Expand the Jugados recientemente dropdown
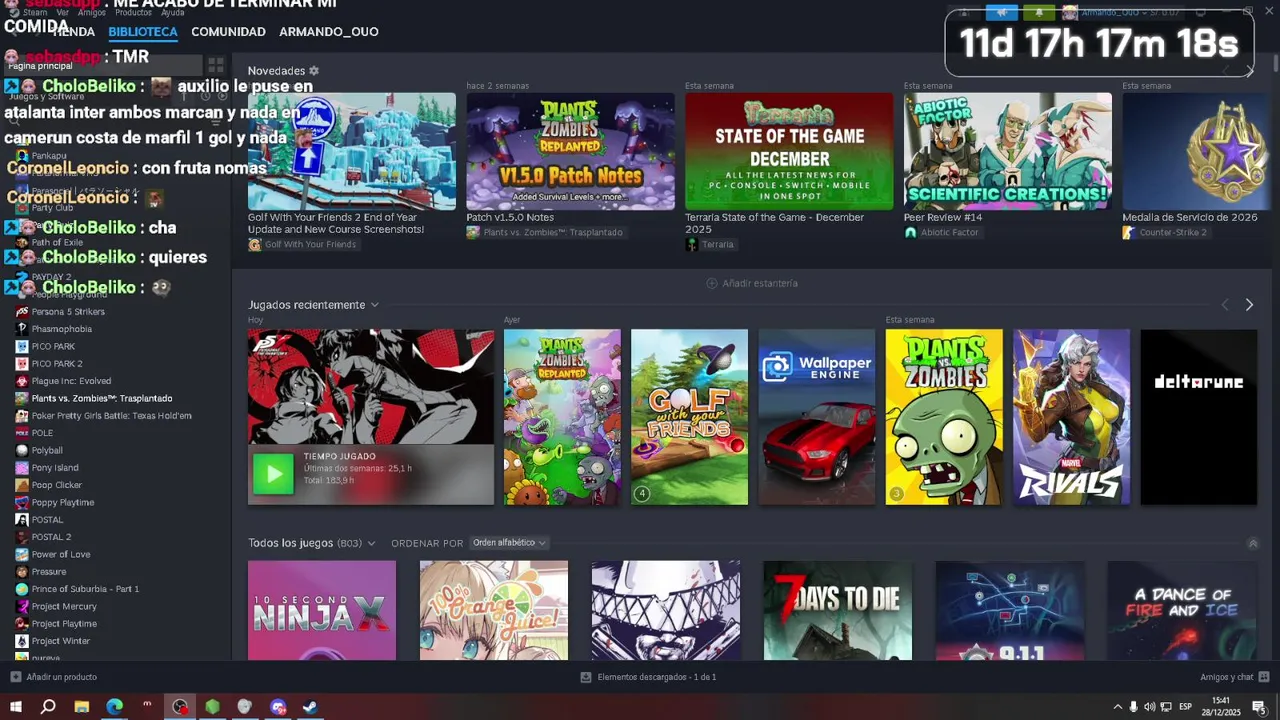The image size is (1280, 720). (x=375, y=305)
